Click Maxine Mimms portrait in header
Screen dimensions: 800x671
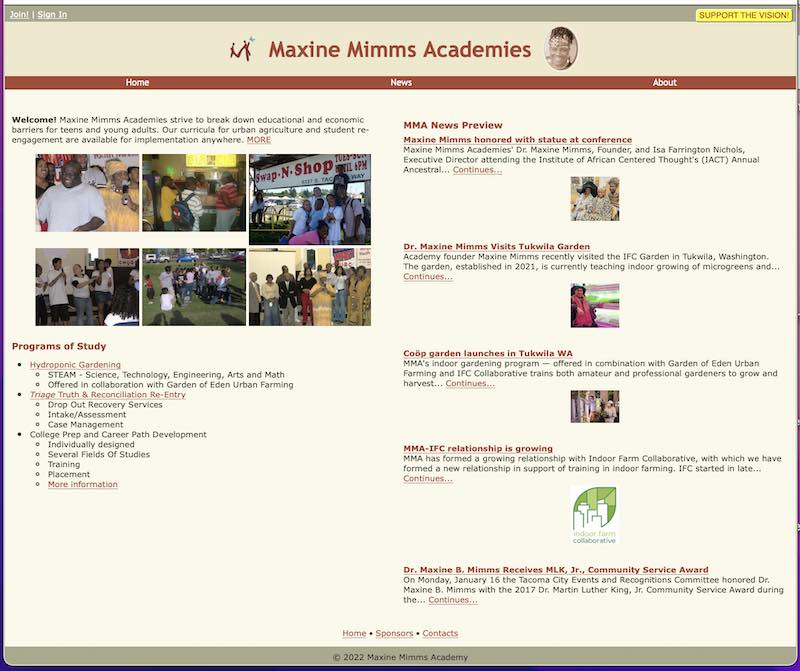tap(560, 49)
